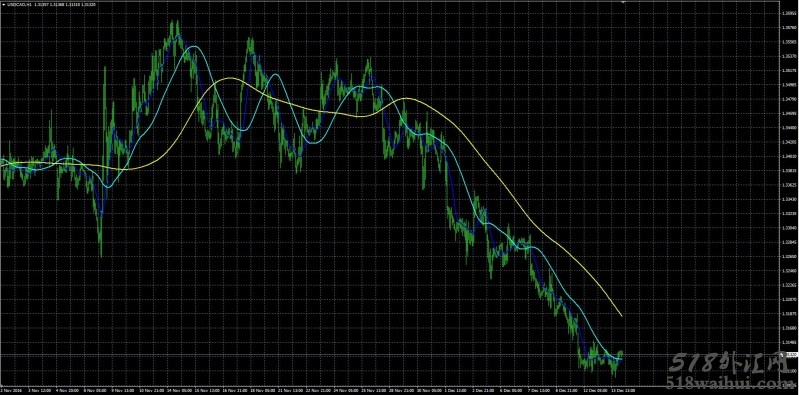Screen dimensions: 799x395
Task: Click the cyan moving average's highest peak
Action: pyautogui.click(x=193, y=46)
